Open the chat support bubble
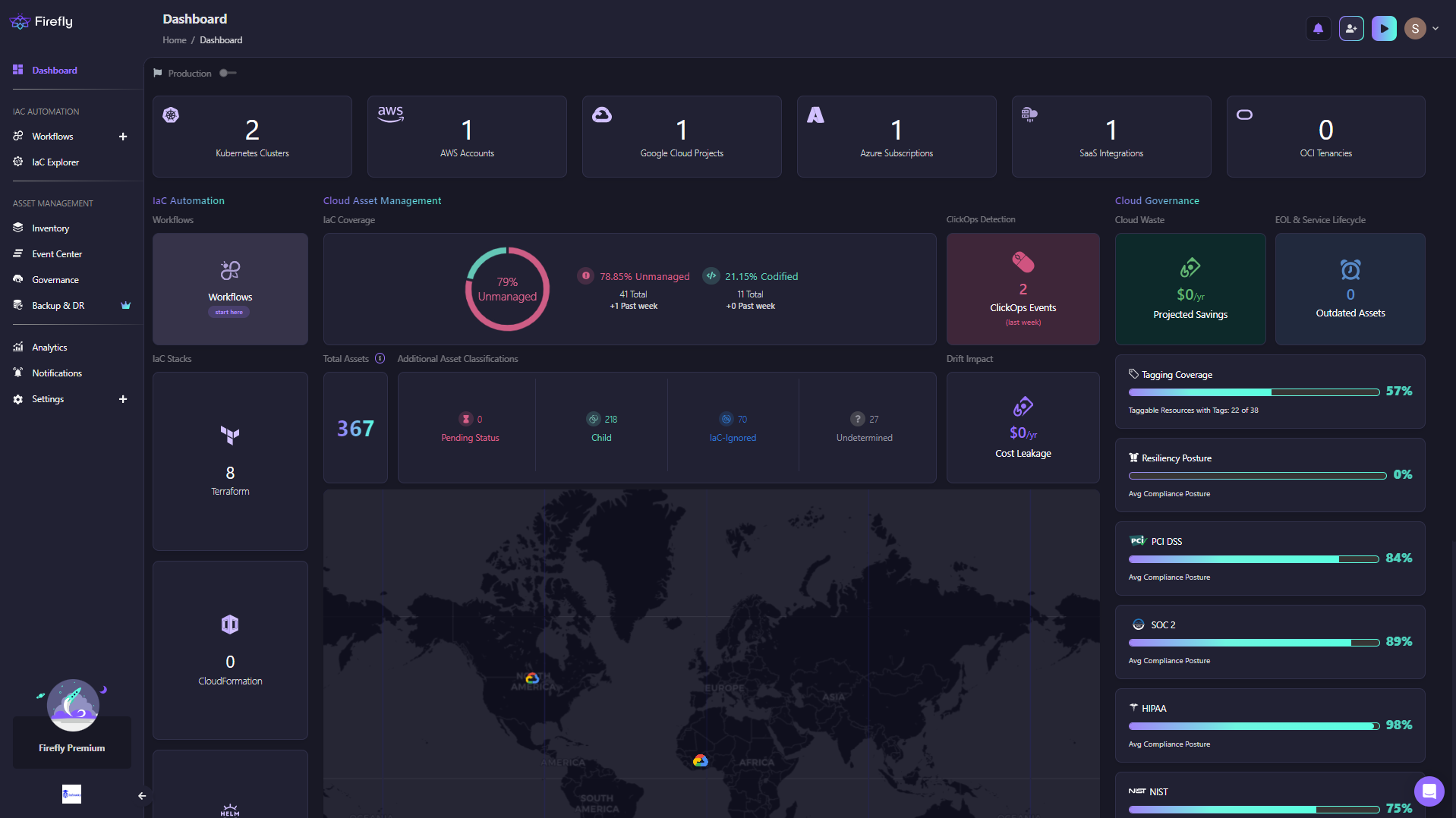 (x=1429, y=791)
